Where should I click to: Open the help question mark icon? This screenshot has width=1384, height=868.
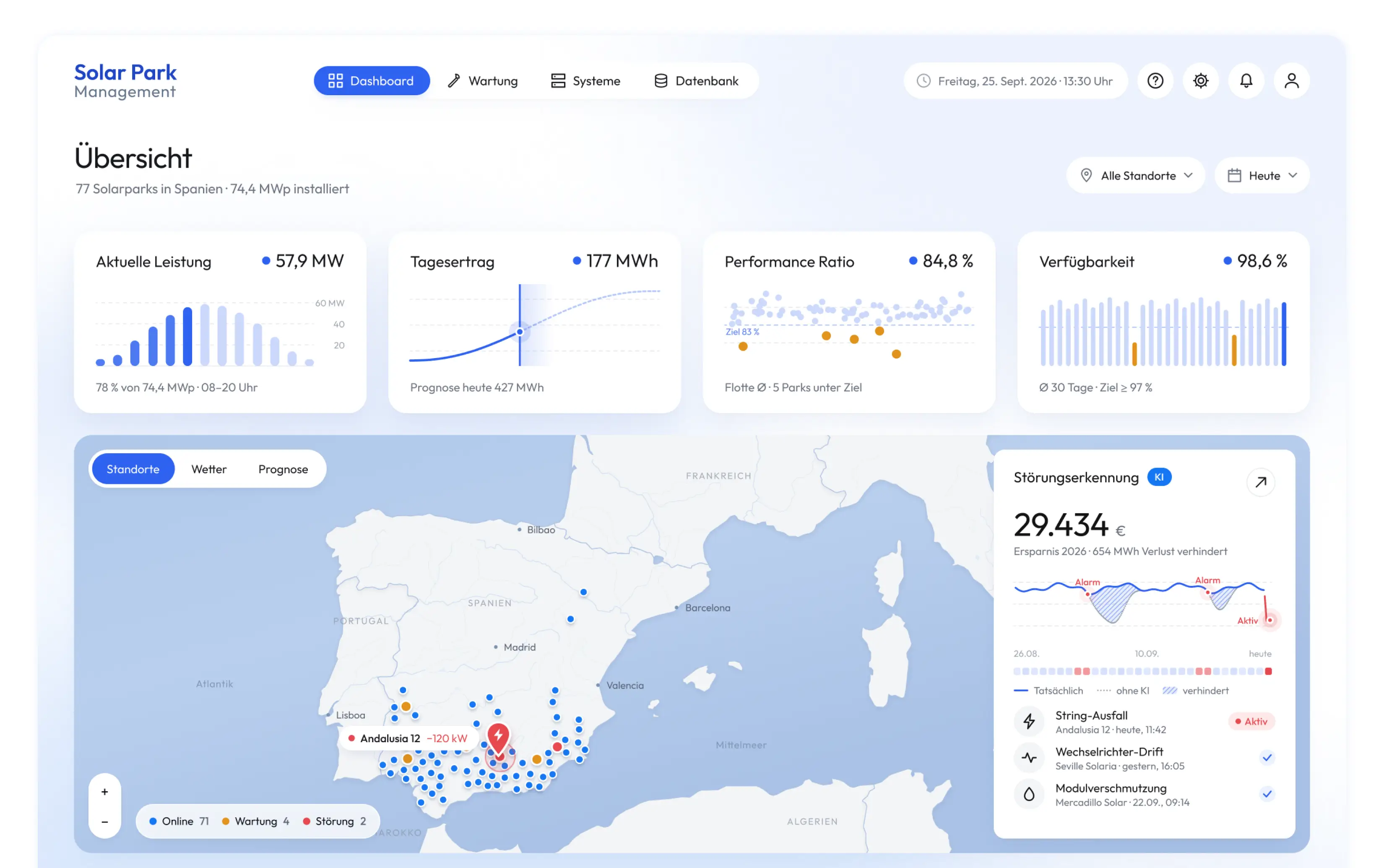(x=1155, y=81)
